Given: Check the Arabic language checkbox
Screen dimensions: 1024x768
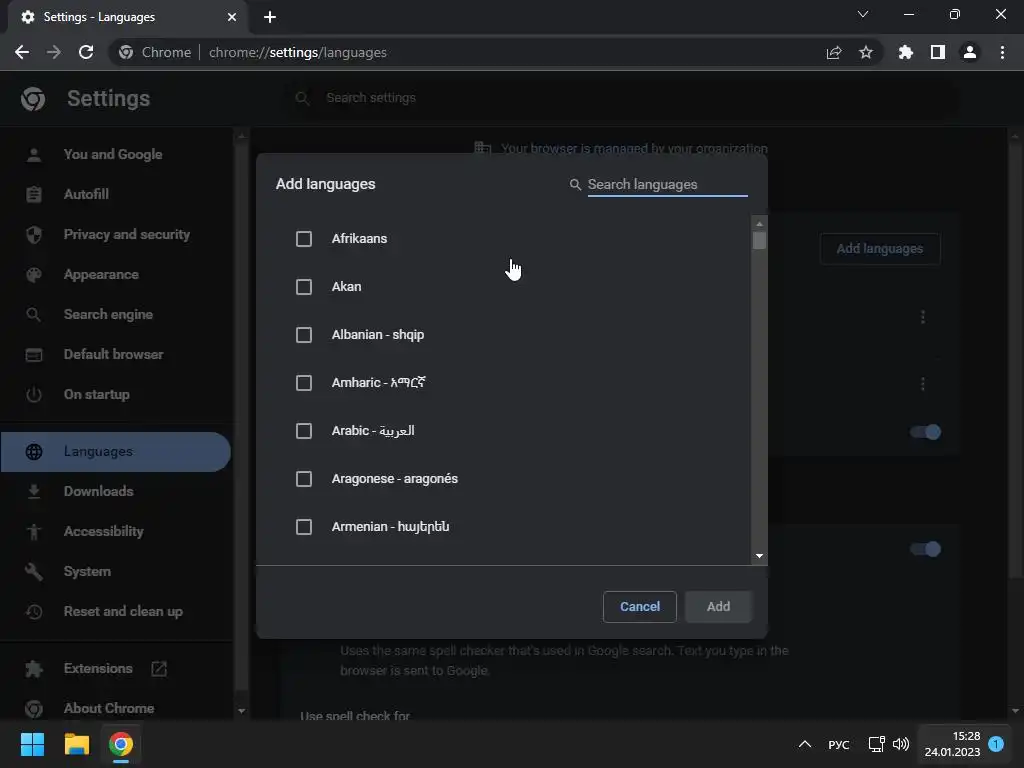Looking at the screenshot, I should pyautogui.click(x=304, y=431).
